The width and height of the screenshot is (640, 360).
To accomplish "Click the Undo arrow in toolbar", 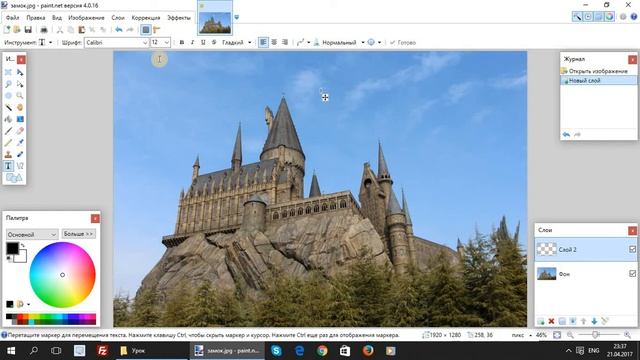I will click(119, 30).
